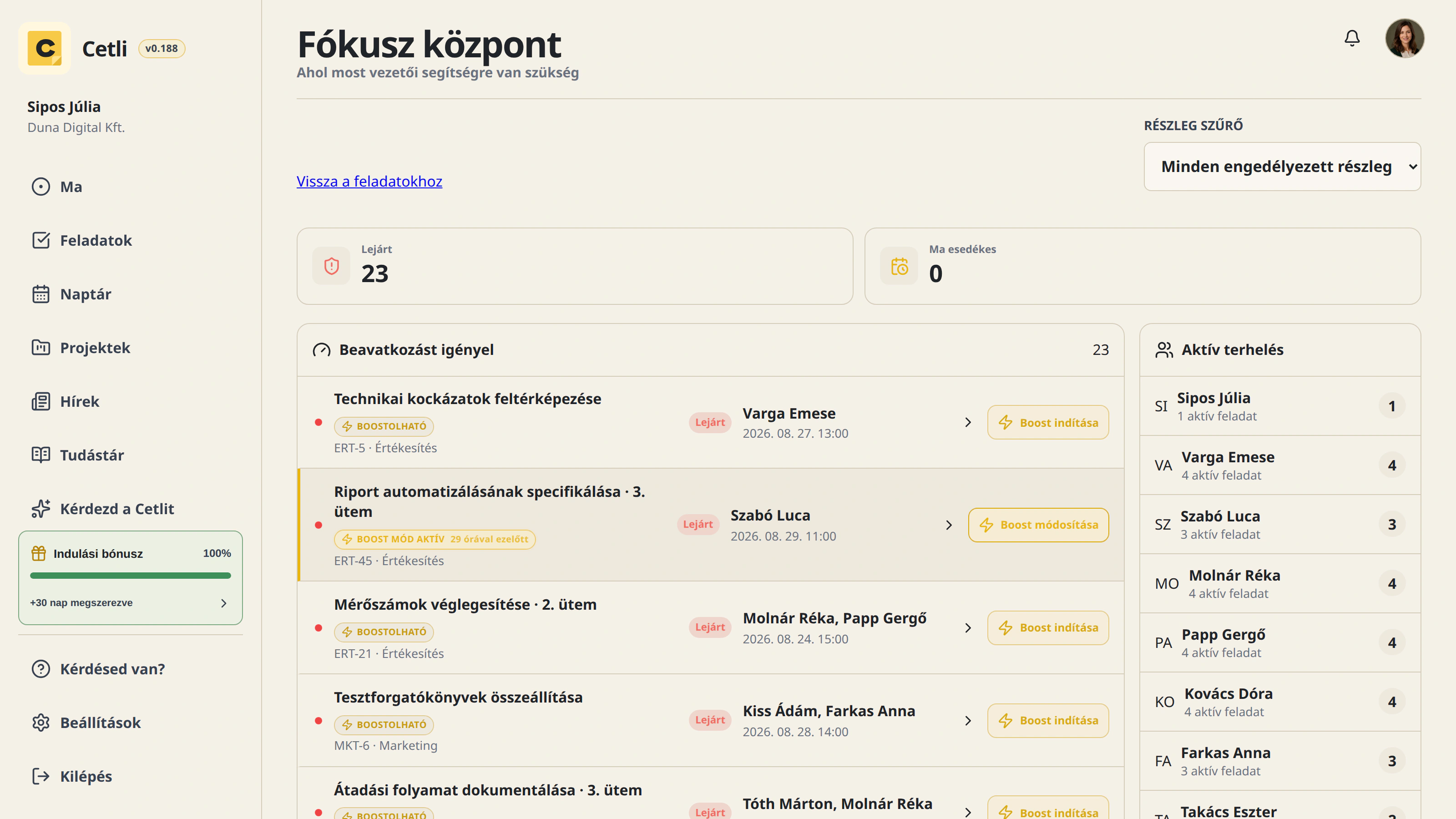Expand Riport automatizálásának row chevron
The height and width of the screenshot is (819, 1456).
948,525
